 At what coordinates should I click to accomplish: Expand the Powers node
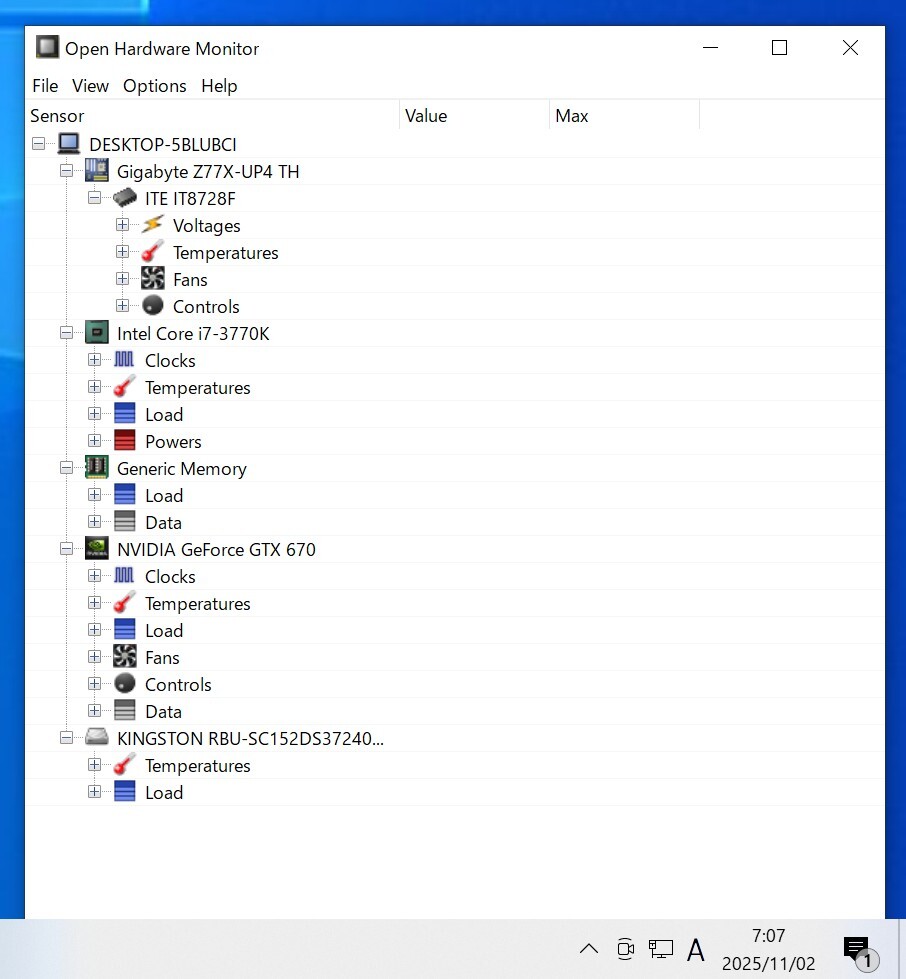(94, 441)
